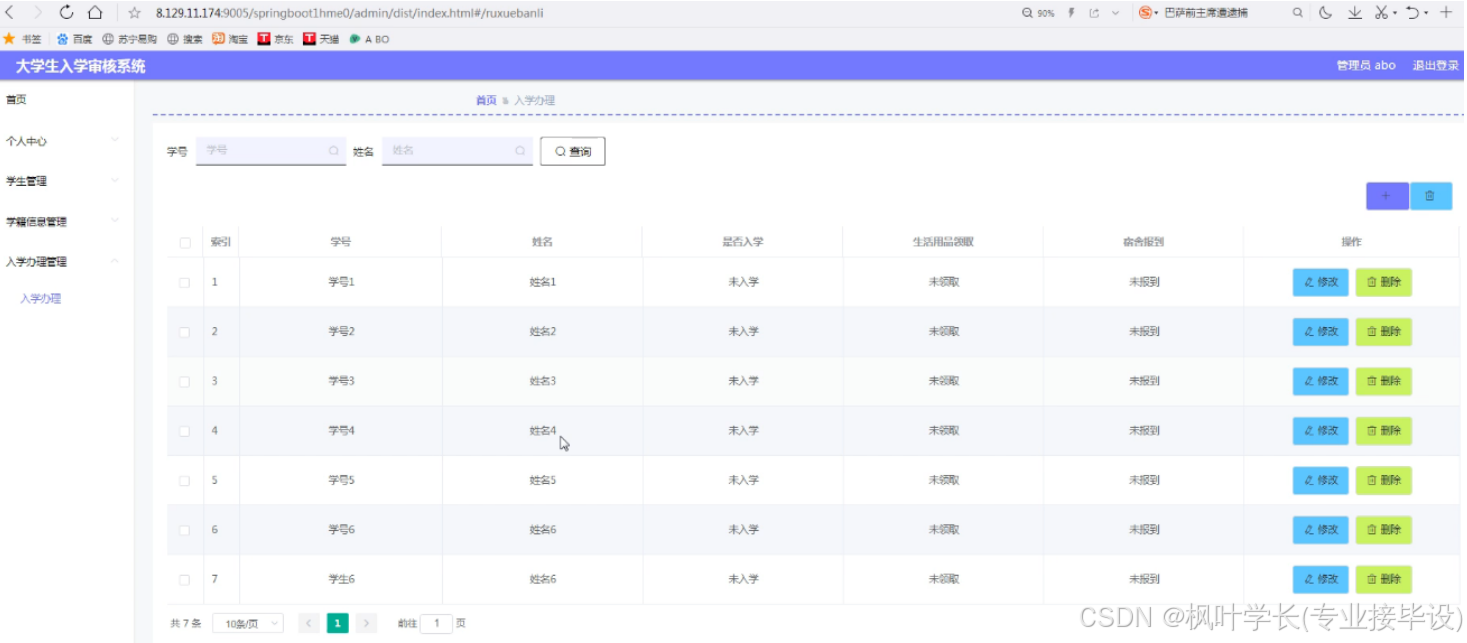Click the share icon in the address bar
This screenshot has width=1467, height=643.
(x=1094, y=13)
